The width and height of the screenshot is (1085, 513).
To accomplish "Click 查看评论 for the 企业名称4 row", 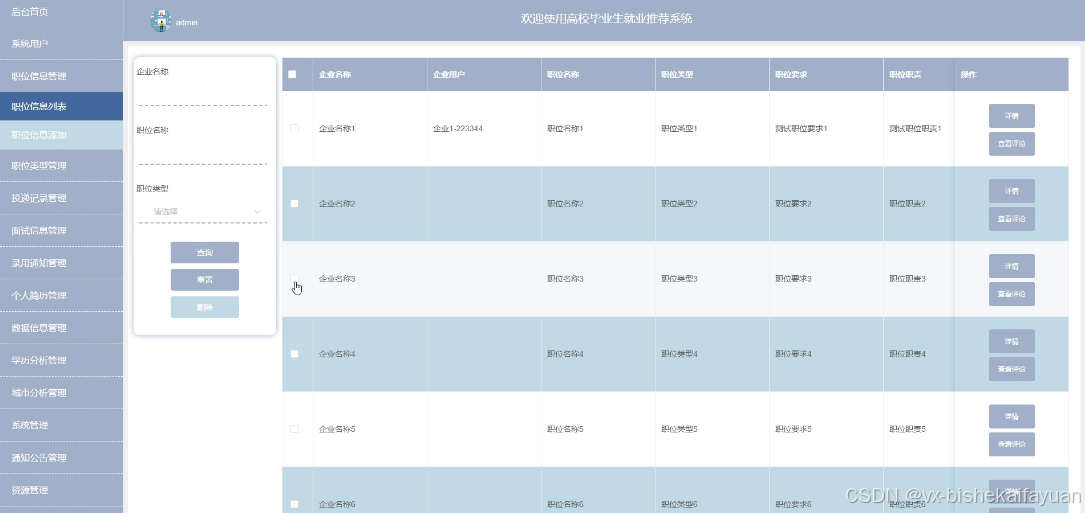I will click(x=1012, y=369).
